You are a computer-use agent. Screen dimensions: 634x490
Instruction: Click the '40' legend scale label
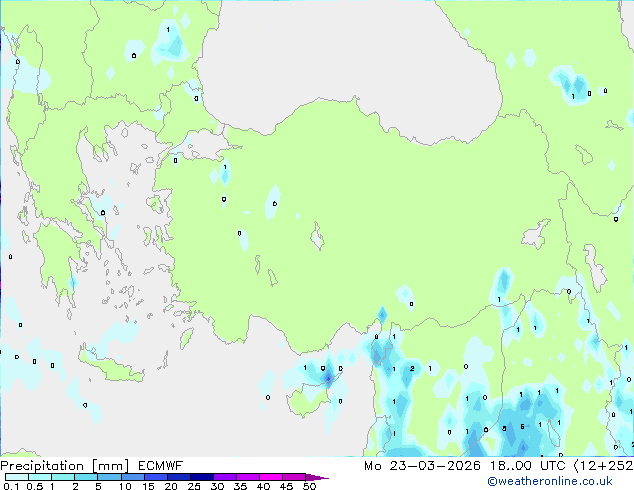coord(263,486)
